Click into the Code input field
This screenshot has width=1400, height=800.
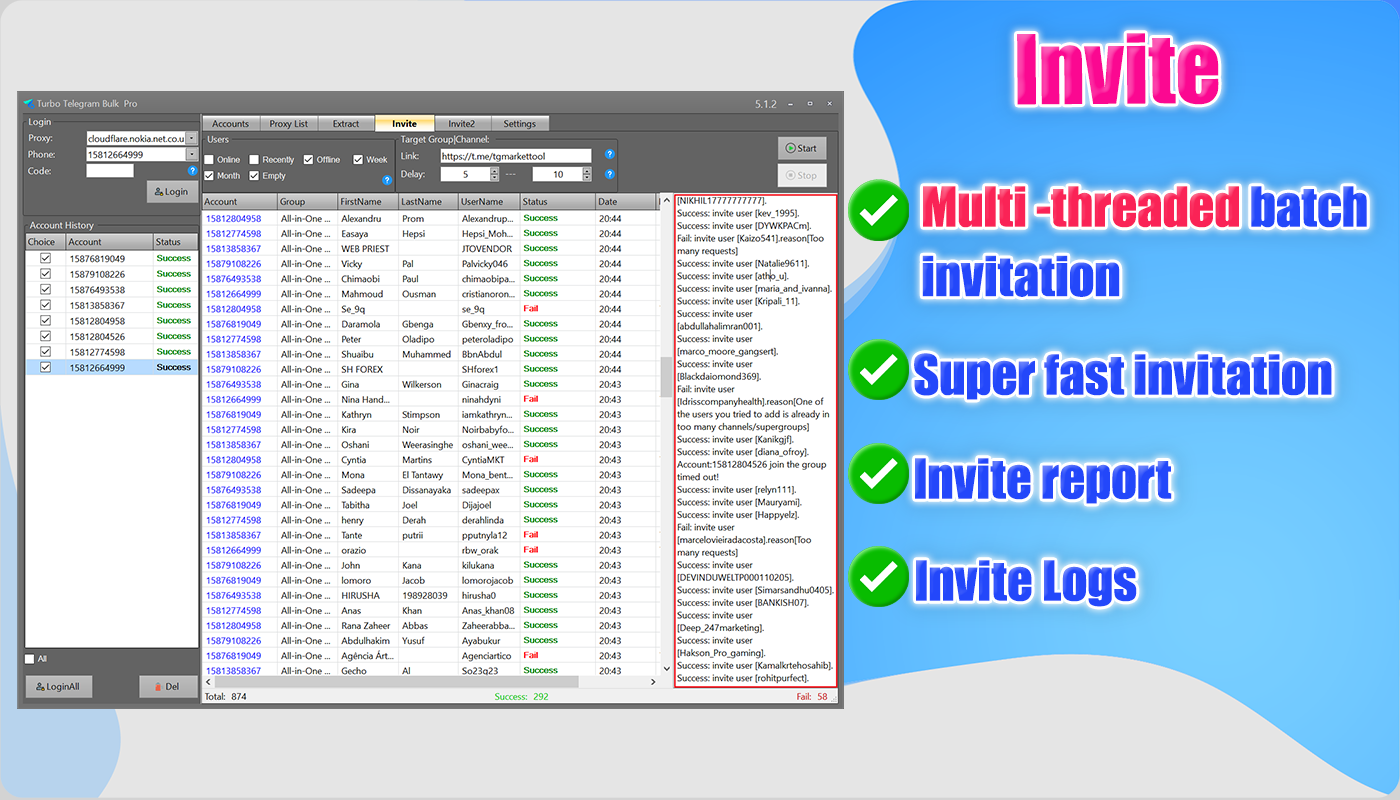[x=110, y=171]
